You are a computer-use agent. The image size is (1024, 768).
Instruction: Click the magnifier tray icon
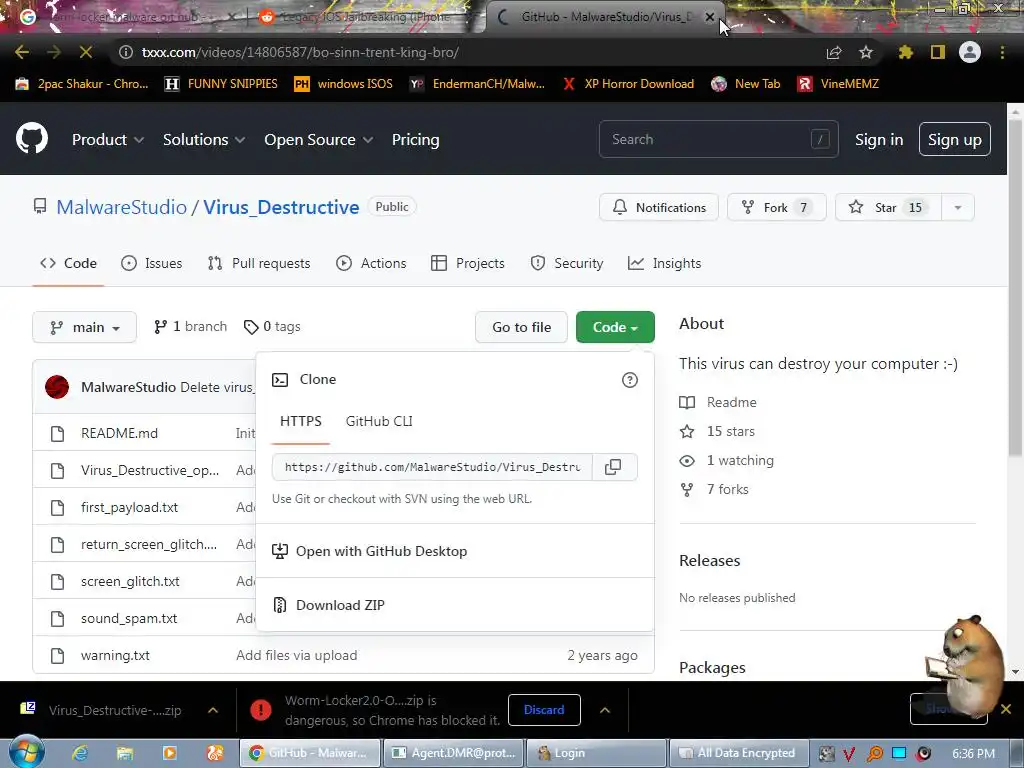pos(874,754)
